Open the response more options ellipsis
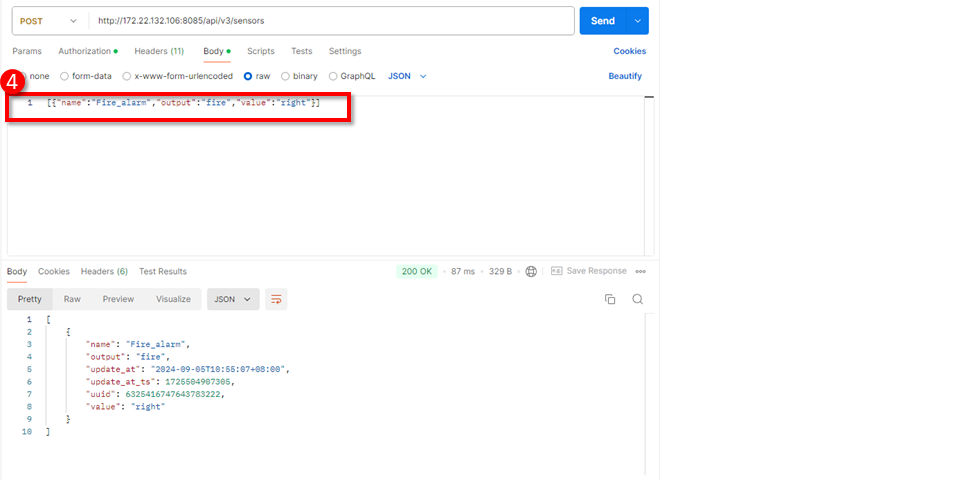This screenshot has height=480, width=960. (x=641, y=271)
